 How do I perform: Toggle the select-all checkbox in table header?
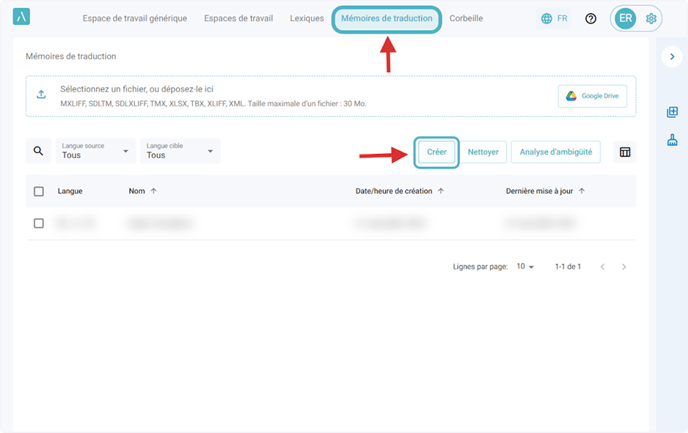[x=39, y=191]
